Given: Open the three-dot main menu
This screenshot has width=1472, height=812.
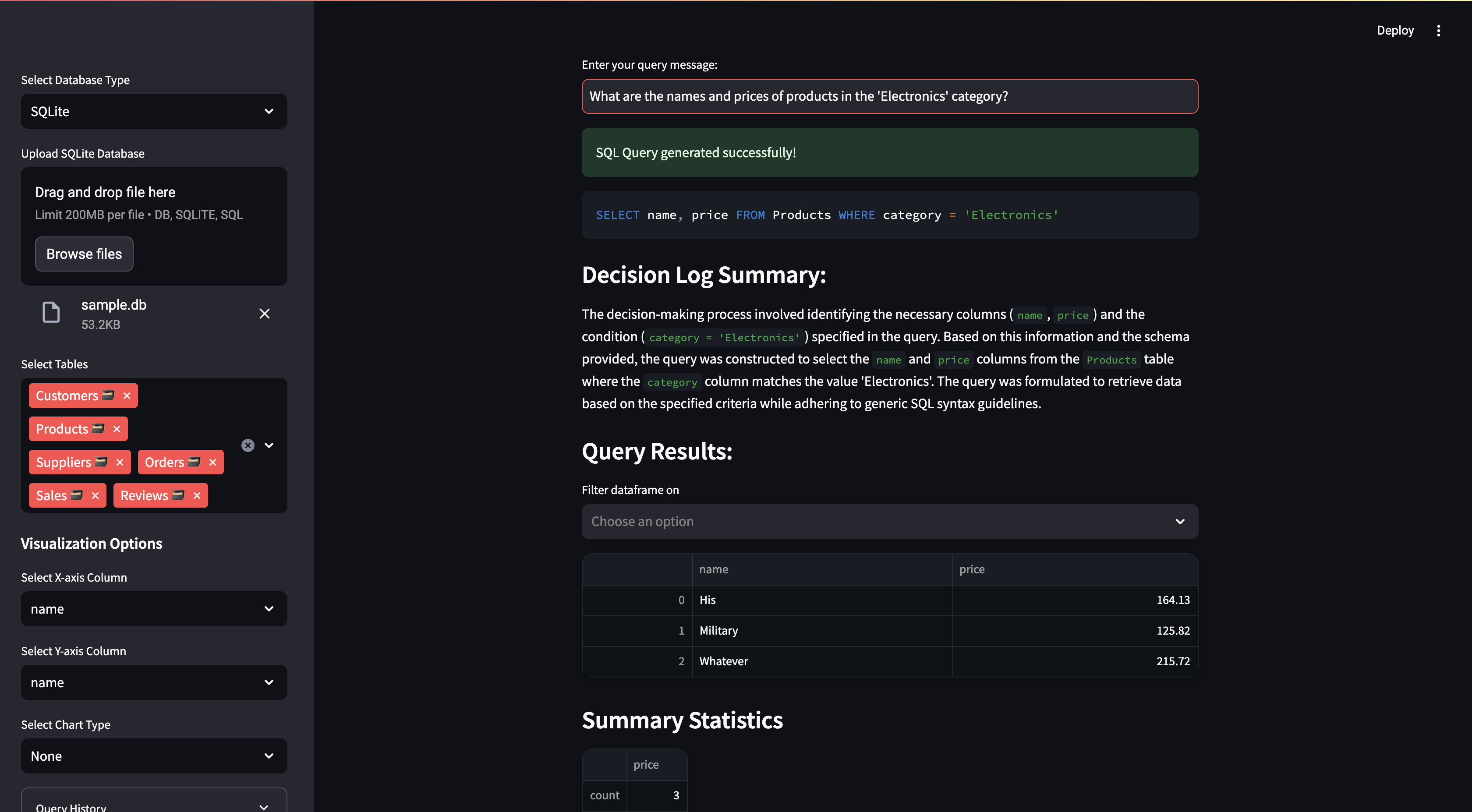Looking at the screenshot, I should pyautogui.click(x=1438, y=30).
